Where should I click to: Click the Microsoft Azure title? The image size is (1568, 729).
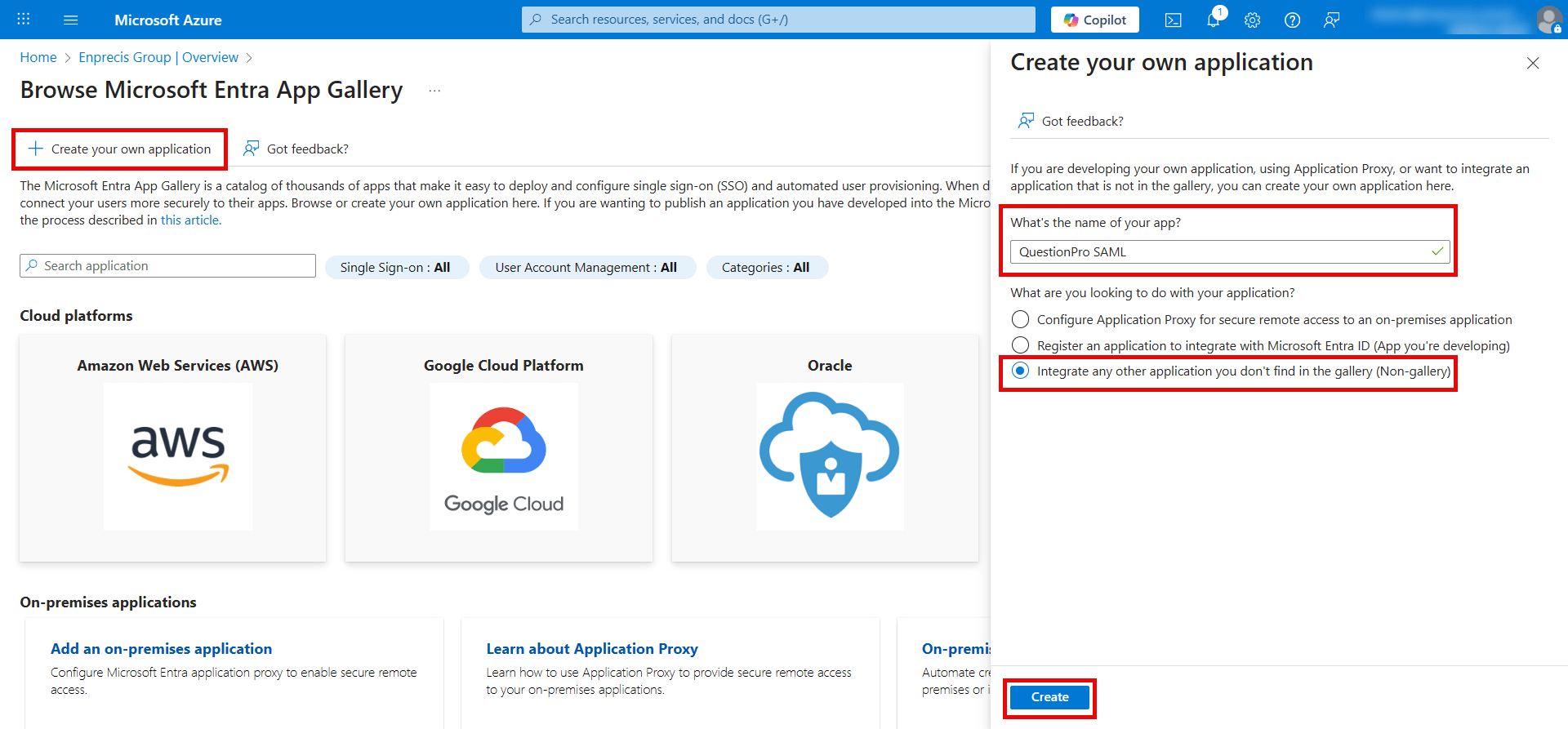click(x=168, y=20)
